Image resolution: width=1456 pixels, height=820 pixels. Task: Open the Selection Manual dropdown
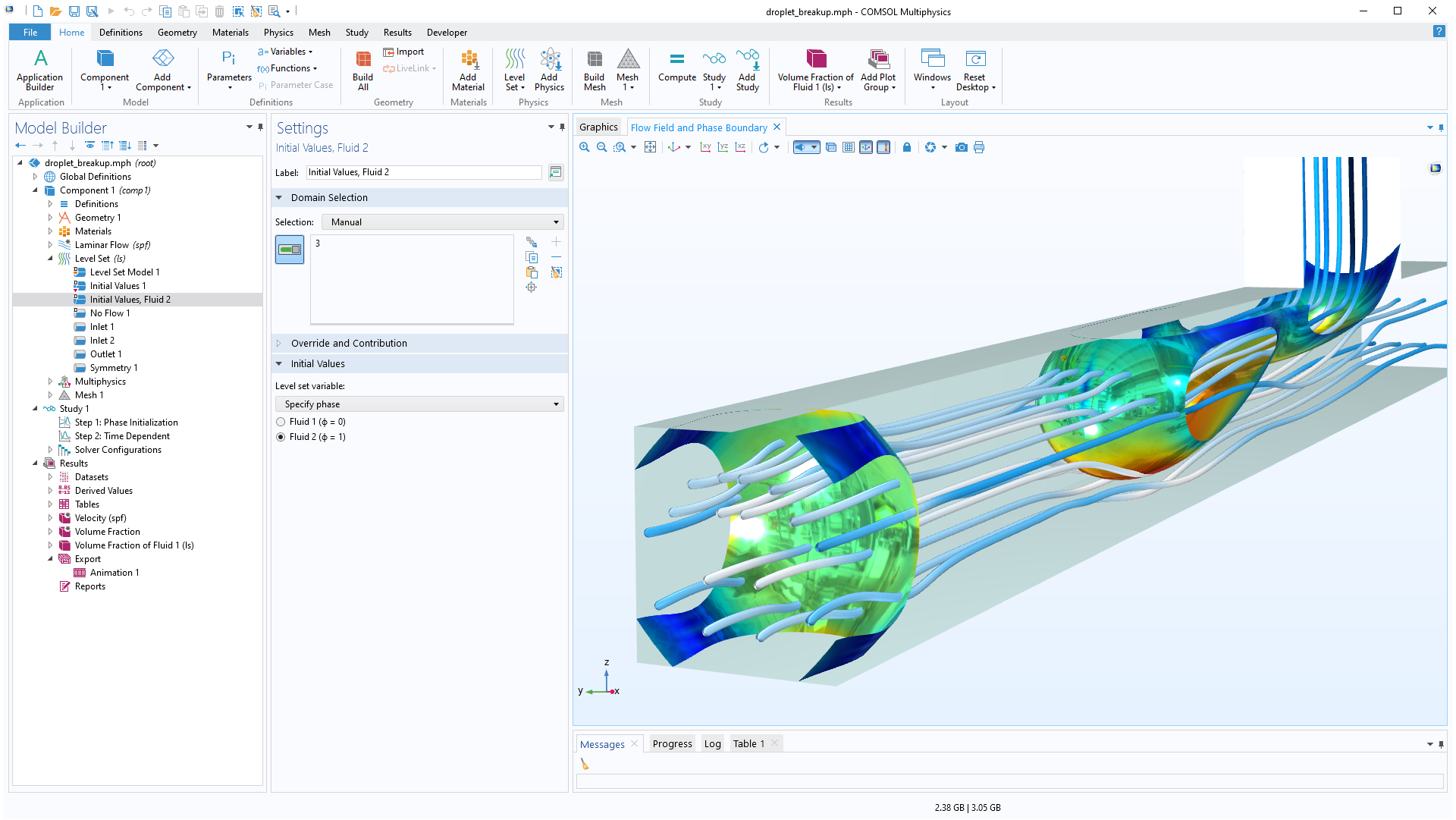coord(443,222)
